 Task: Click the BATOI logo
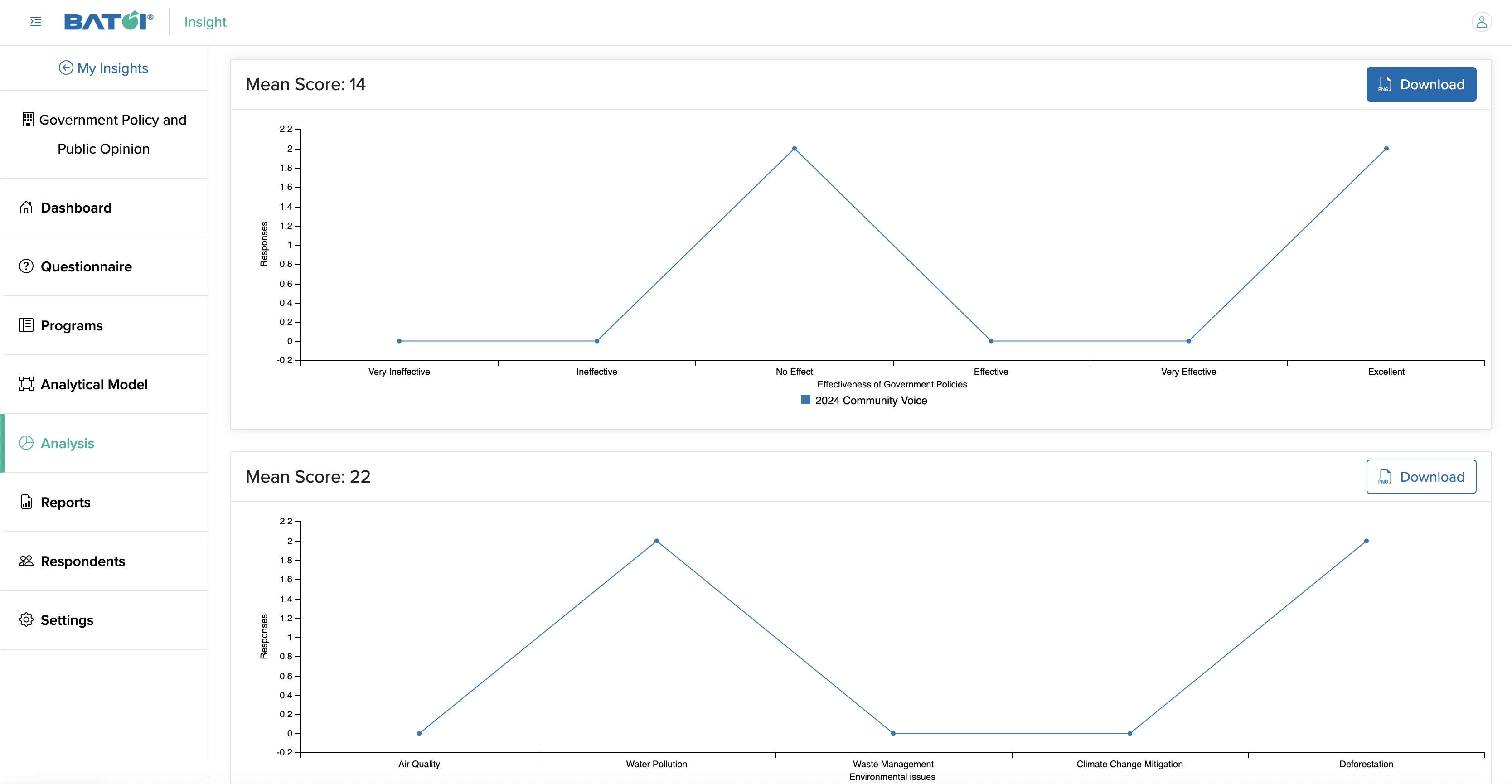109,21
